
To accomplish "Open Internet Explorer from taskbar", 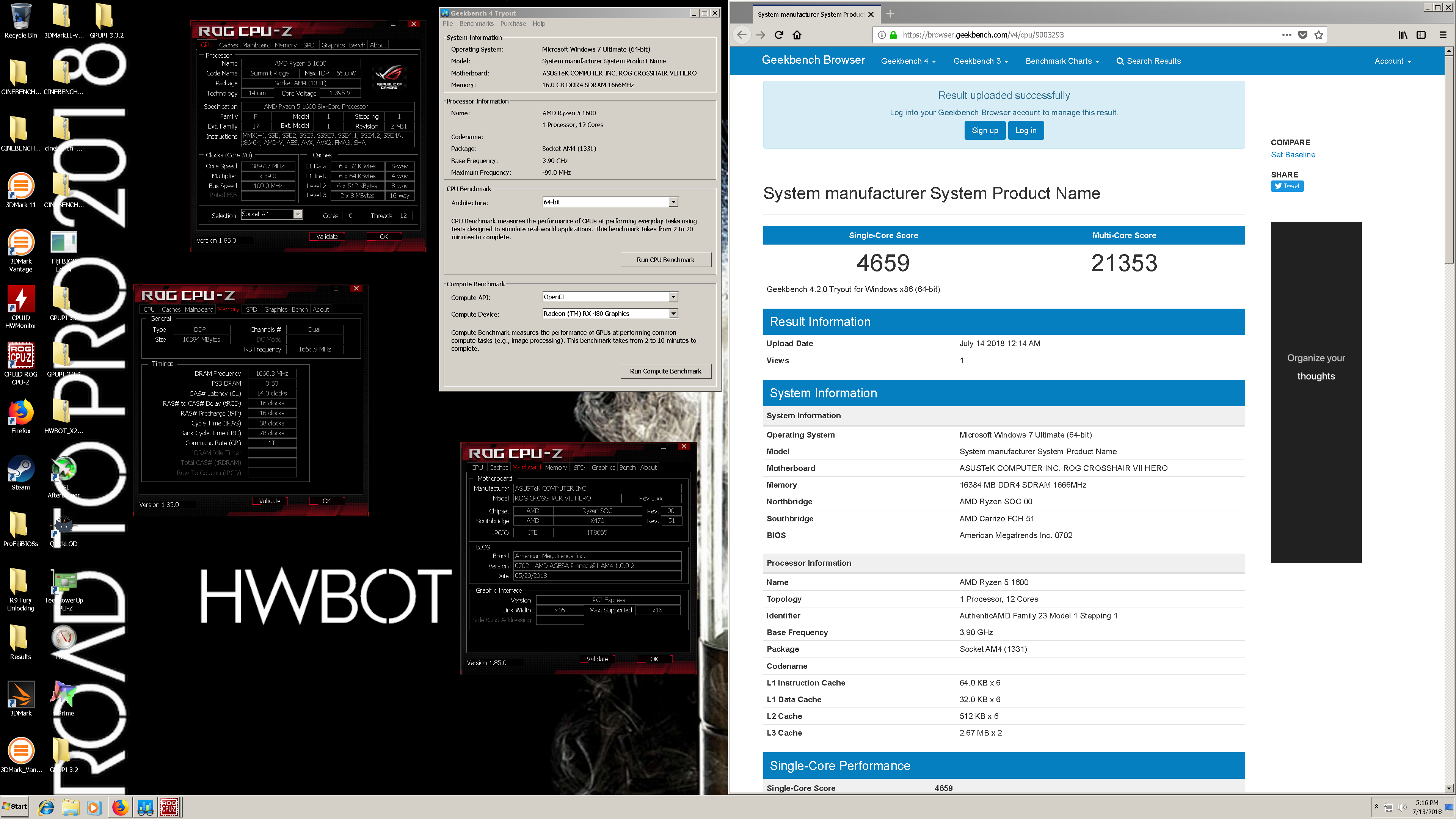I will pyautogui.click(x=46, y=808).
